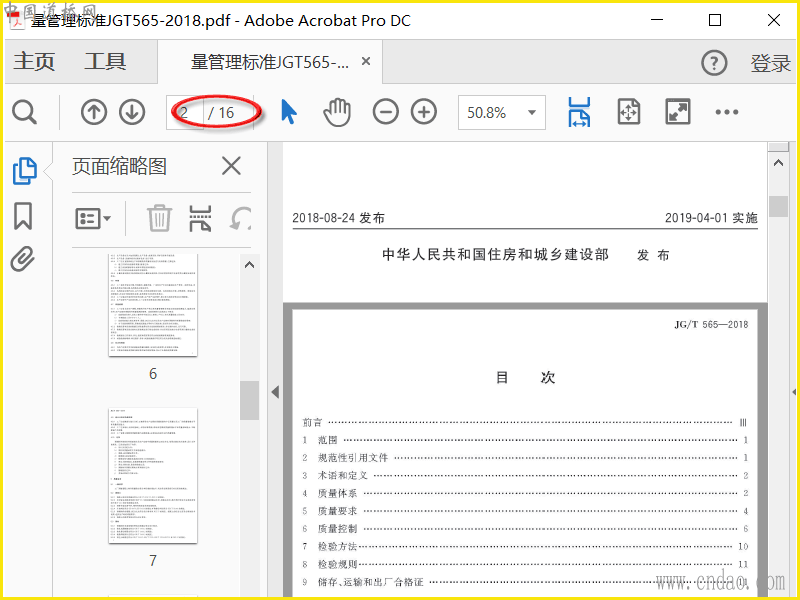Click JG/T 565—2018 page header

[711, 324]
